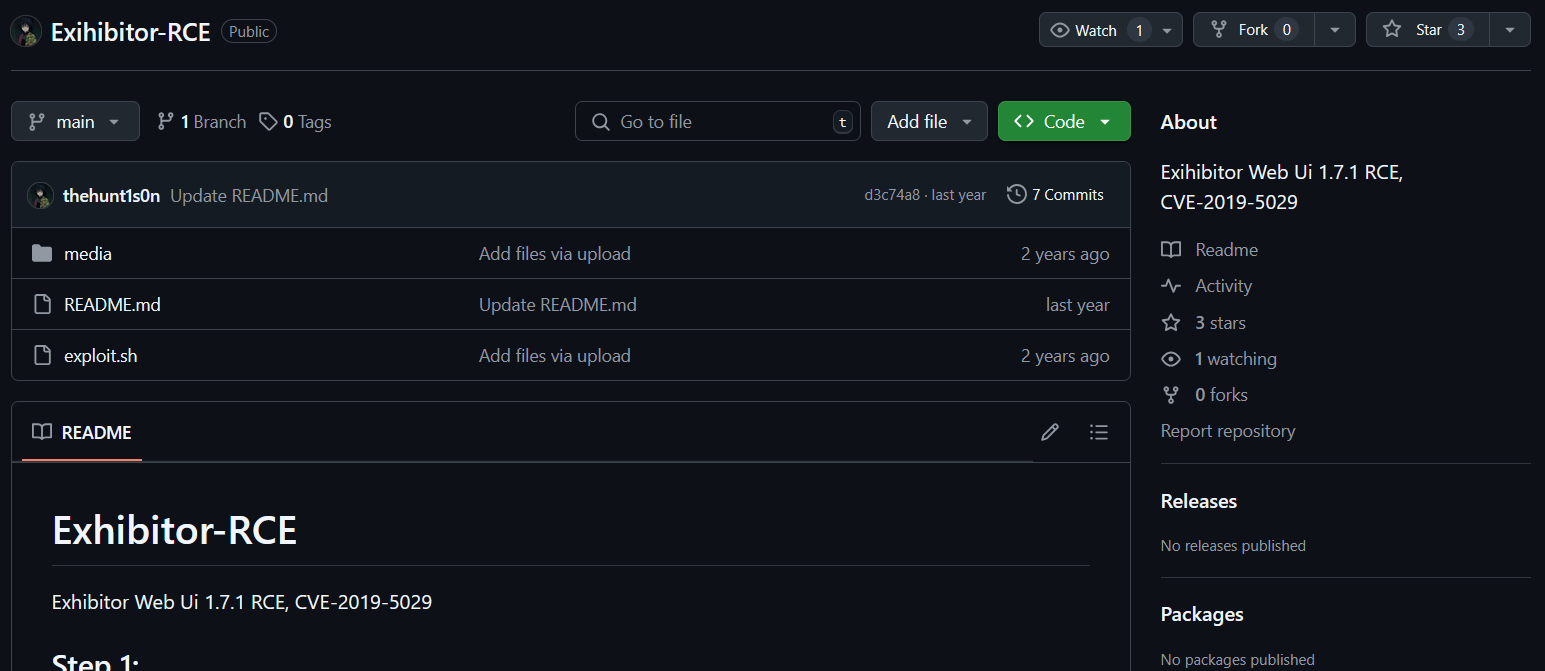
Task: Open the Star lists dropdown arrow
Action: click(1510, 30)
